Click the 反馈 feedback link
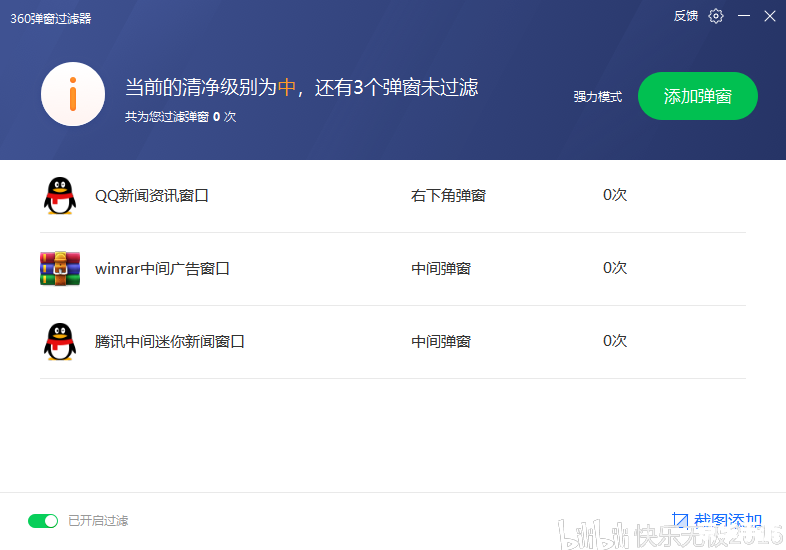 pyautogui.click(x=686, y=16)
